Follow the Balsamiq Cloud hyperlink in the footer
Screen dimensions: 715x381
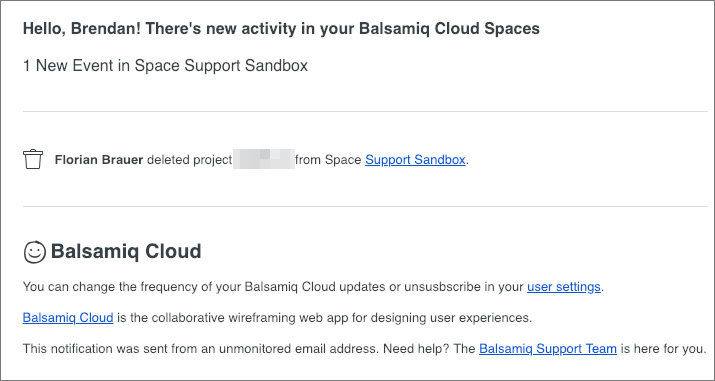pos(68,318)
